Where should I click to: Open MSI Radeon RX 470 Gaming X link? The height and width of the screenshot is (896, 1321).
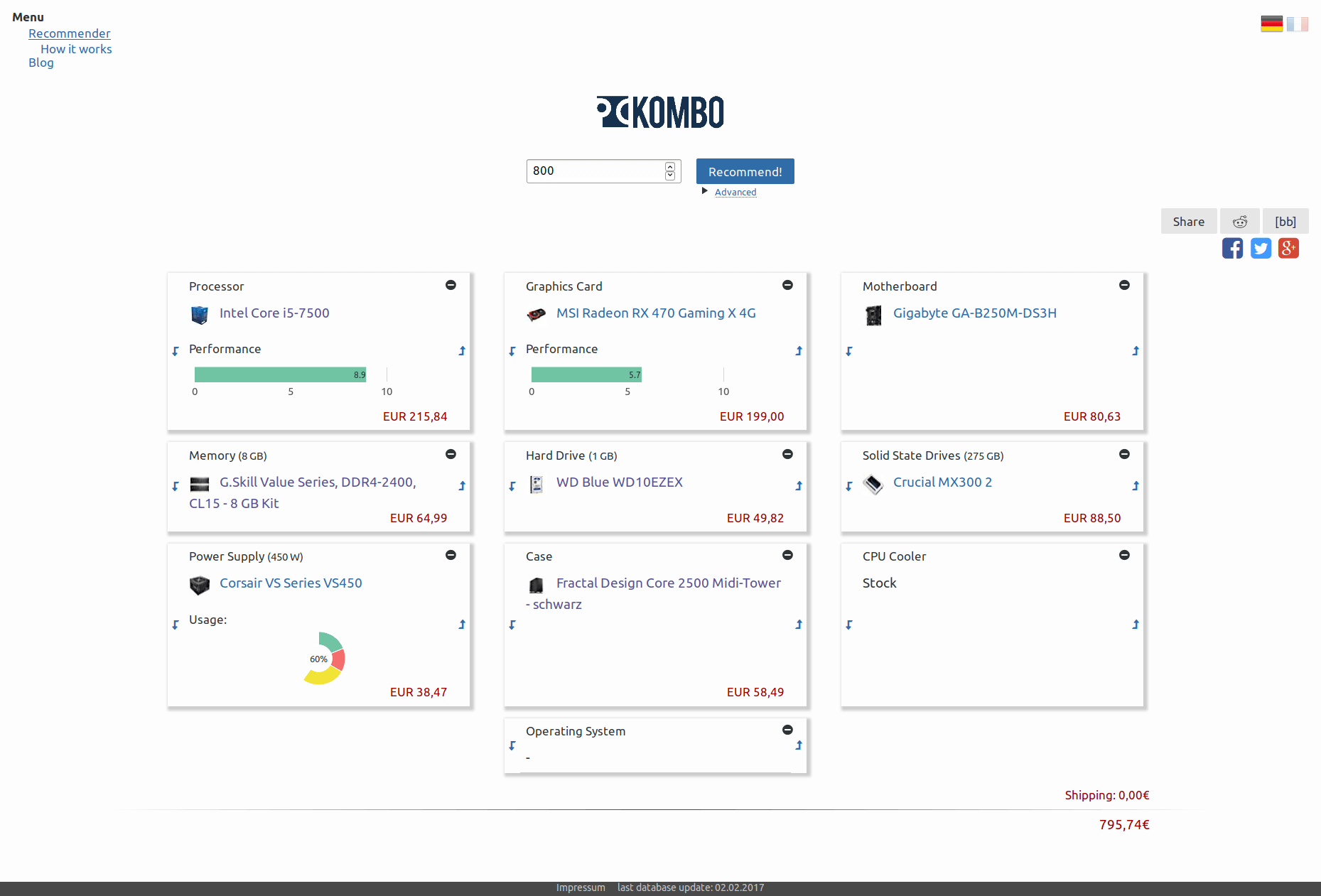(x=656, y=313)
